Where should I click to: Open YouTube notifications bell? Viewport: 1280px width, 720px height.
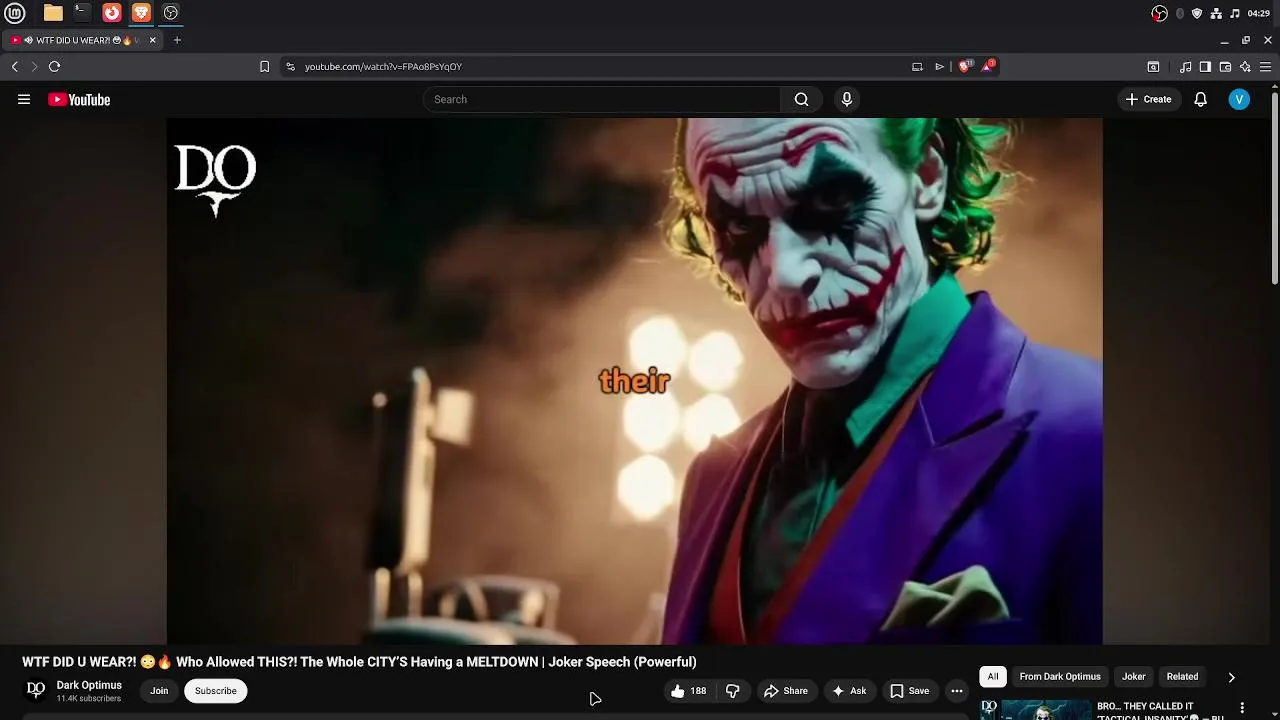1200,99
